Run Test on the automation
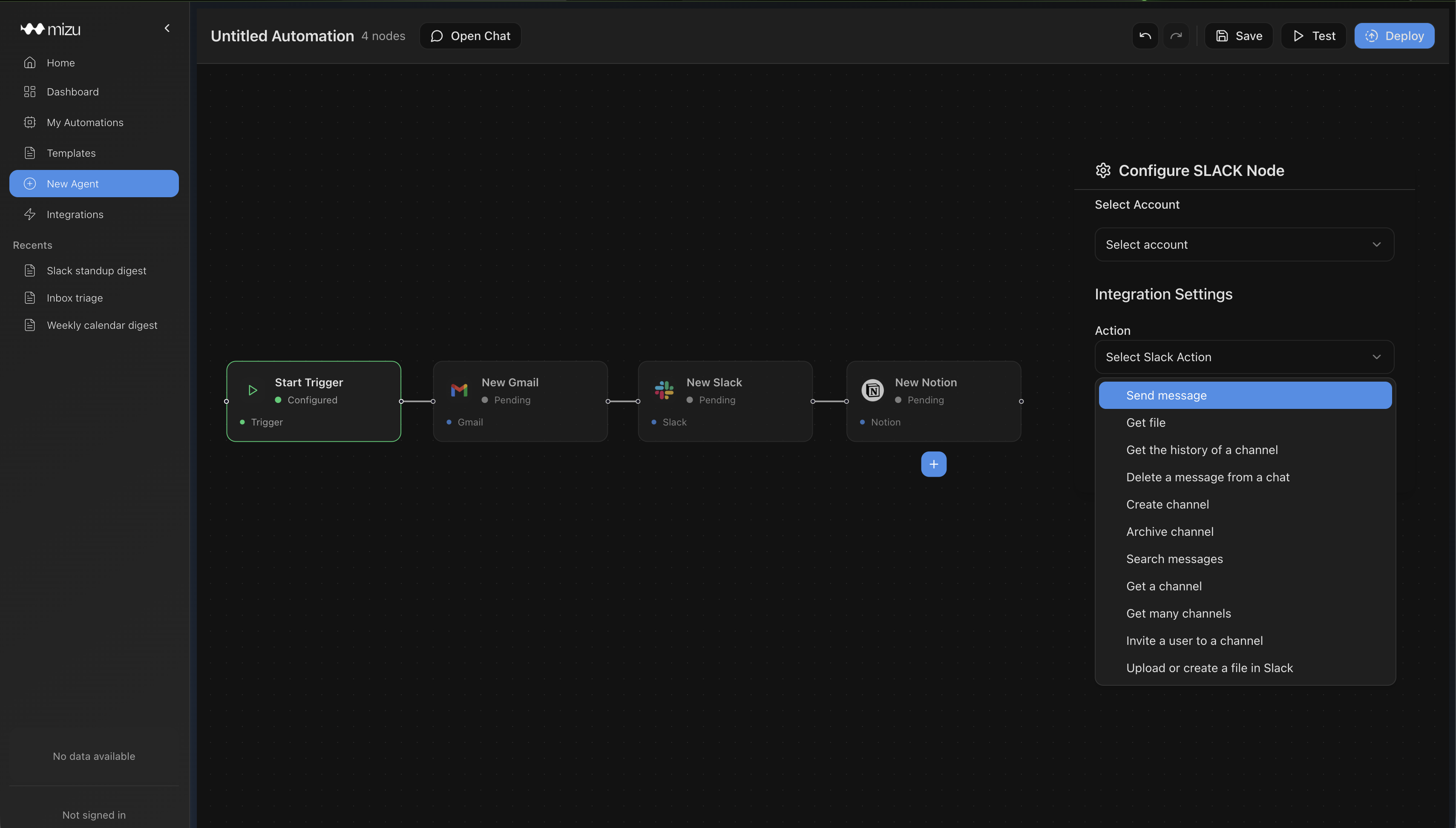 pyautogui.click(x=1313, y=36)
